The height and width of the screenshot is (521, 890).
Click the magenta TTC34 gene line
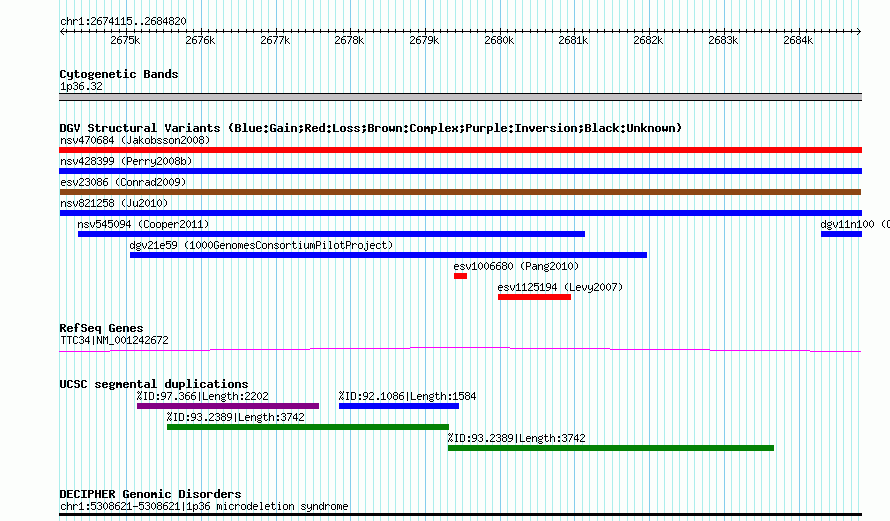[460, 349]
